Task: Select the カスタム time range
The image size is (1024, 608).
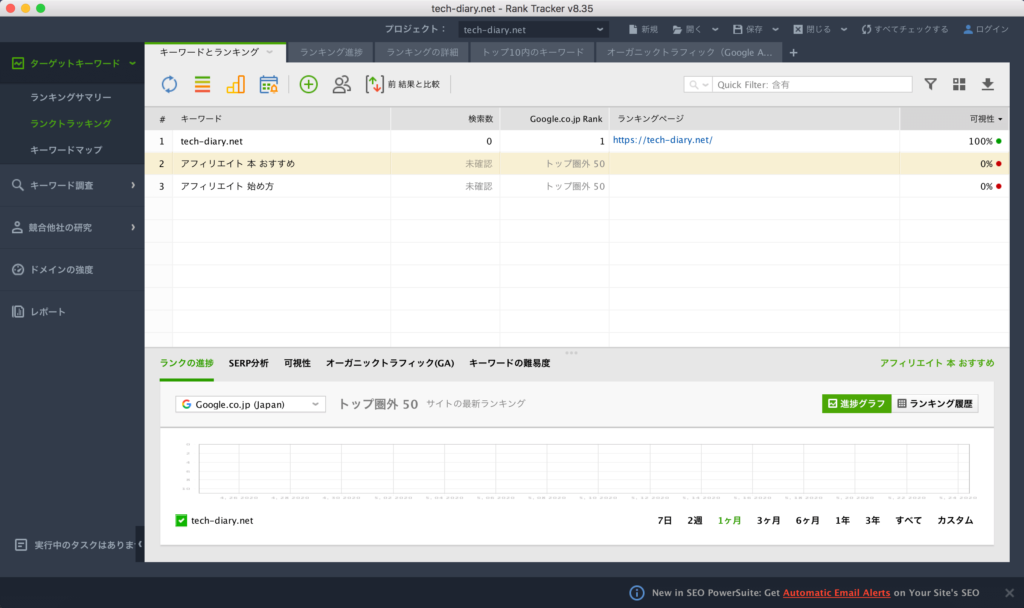Action: tap(955, 520)
